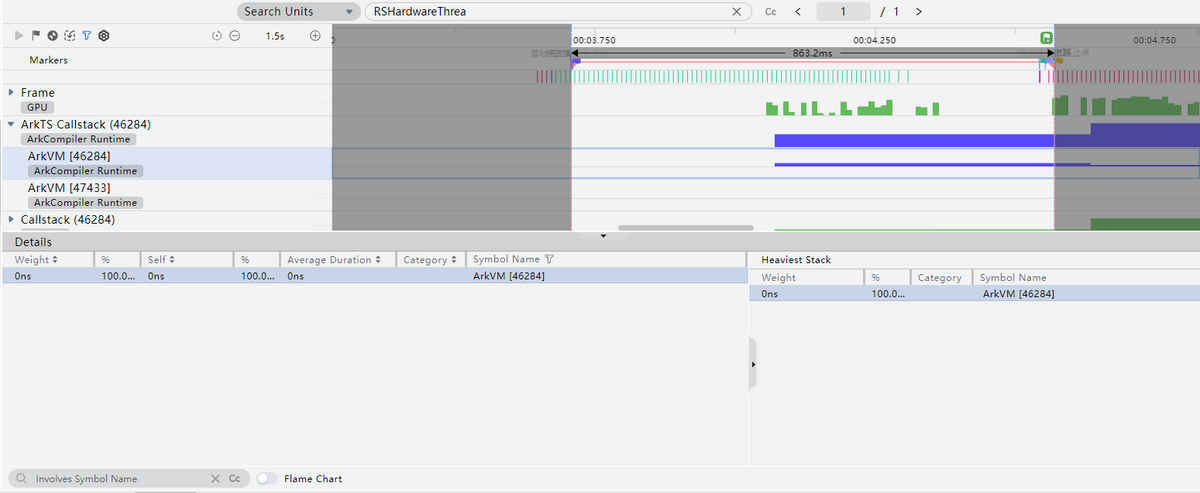Expand the Frame track row
The width and height of the screenshot is (1200, 493).
pyautogui.click(x=11, y=93)
